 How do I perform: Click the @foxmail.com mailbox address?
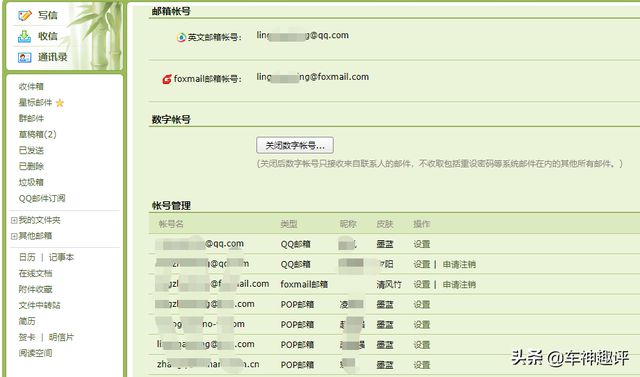pos(313,77)
